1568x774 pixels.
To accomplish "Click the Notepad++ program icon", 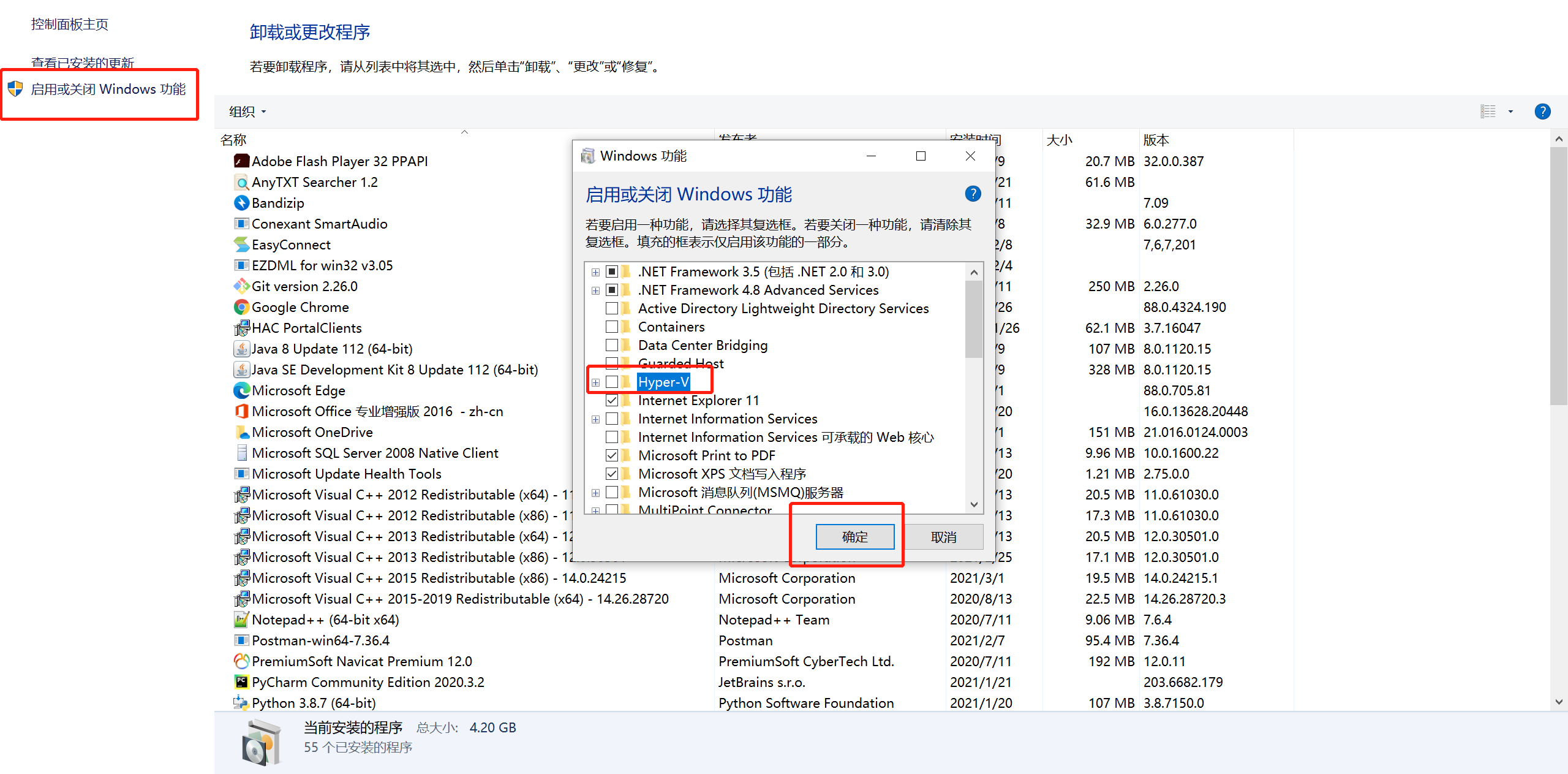I will [241, 620].
